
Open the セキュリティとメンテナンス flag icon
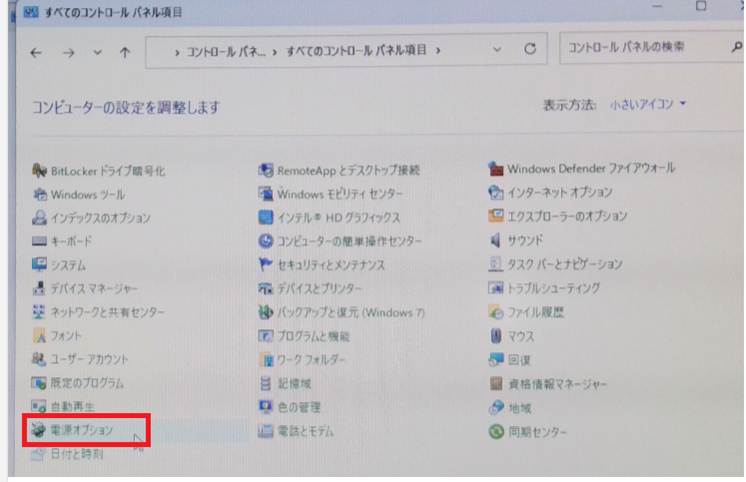click(266, 264)
